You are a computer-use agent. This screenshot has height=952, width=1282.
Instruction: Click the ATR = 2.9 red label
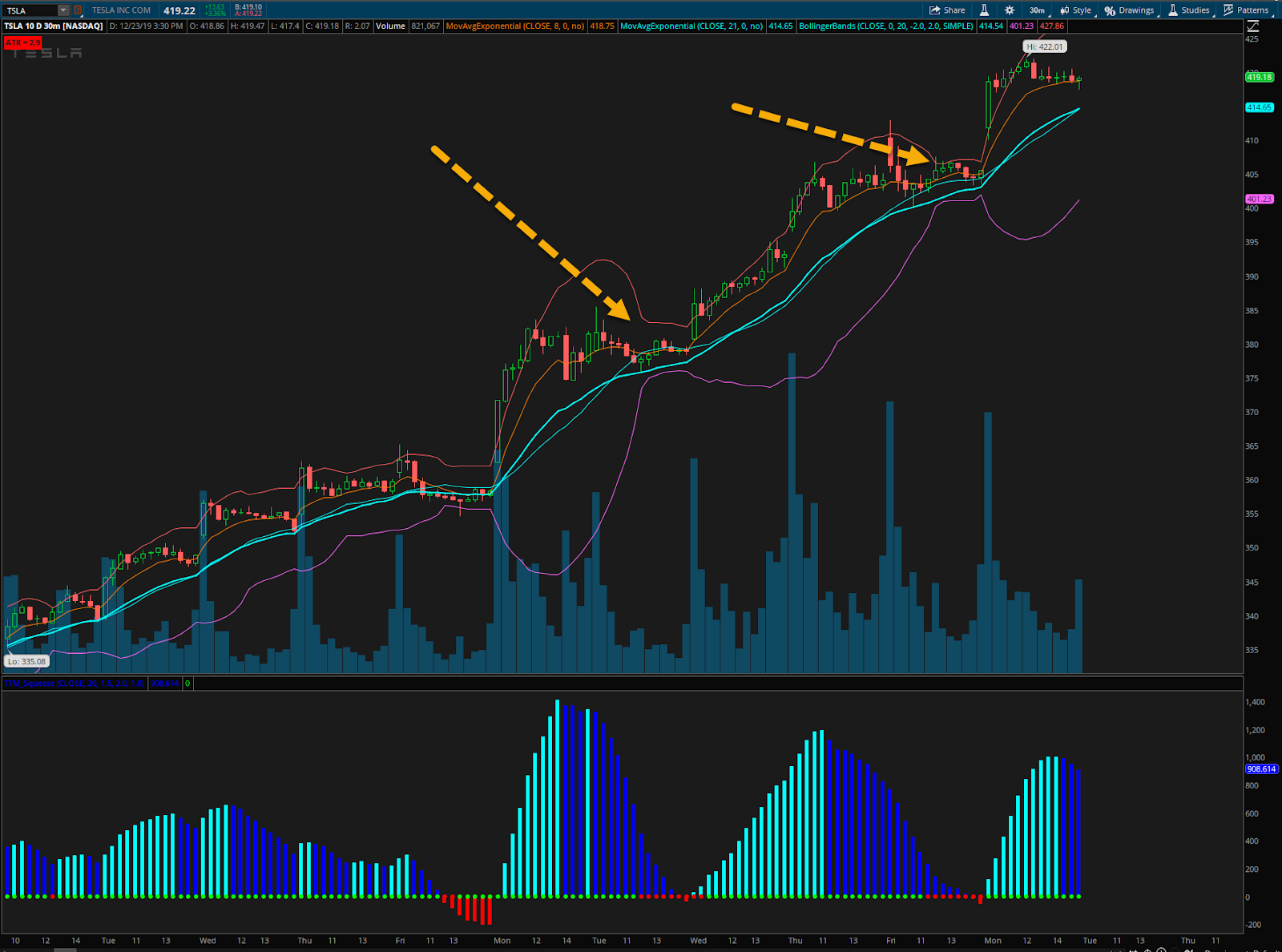pyautogui.click(x=22, y=42)
